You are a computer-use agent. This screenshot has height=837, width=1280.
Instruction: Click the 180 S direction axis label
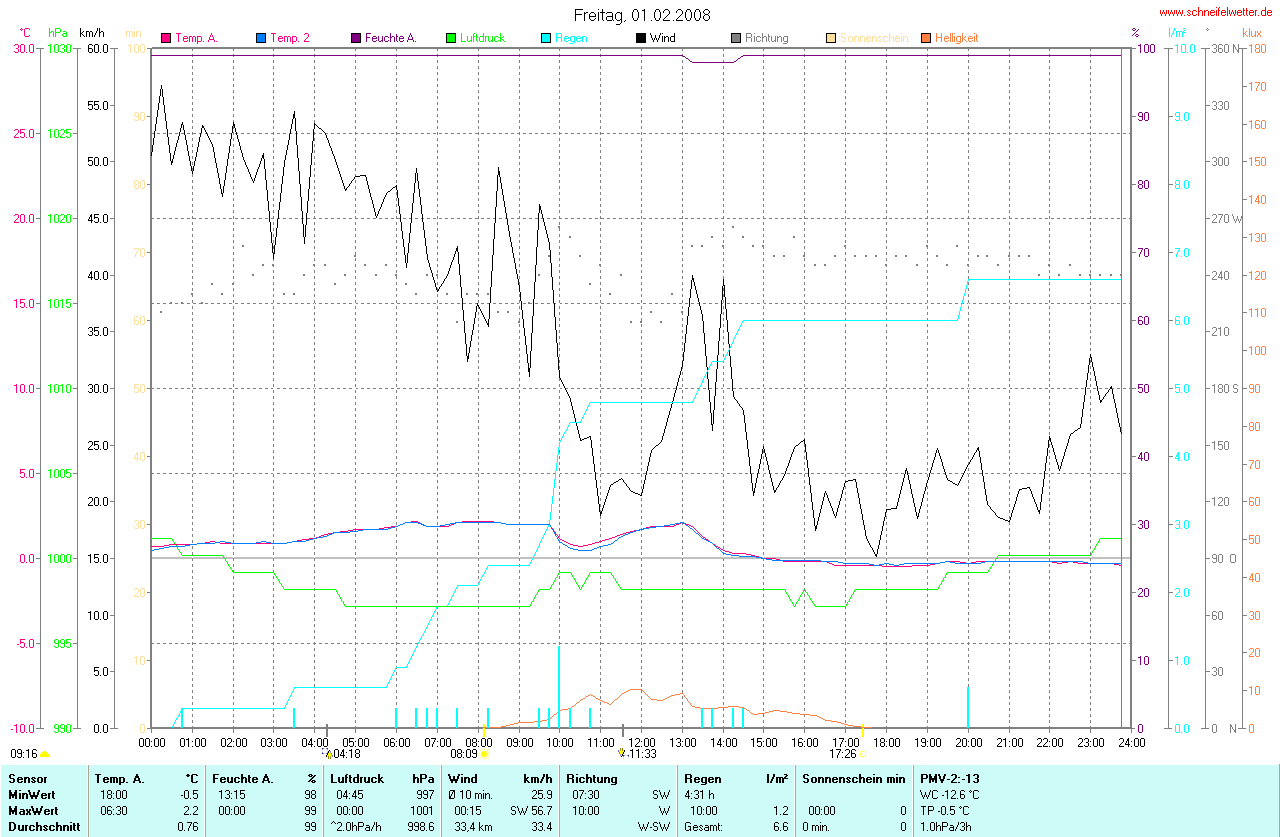(1226, 389)
